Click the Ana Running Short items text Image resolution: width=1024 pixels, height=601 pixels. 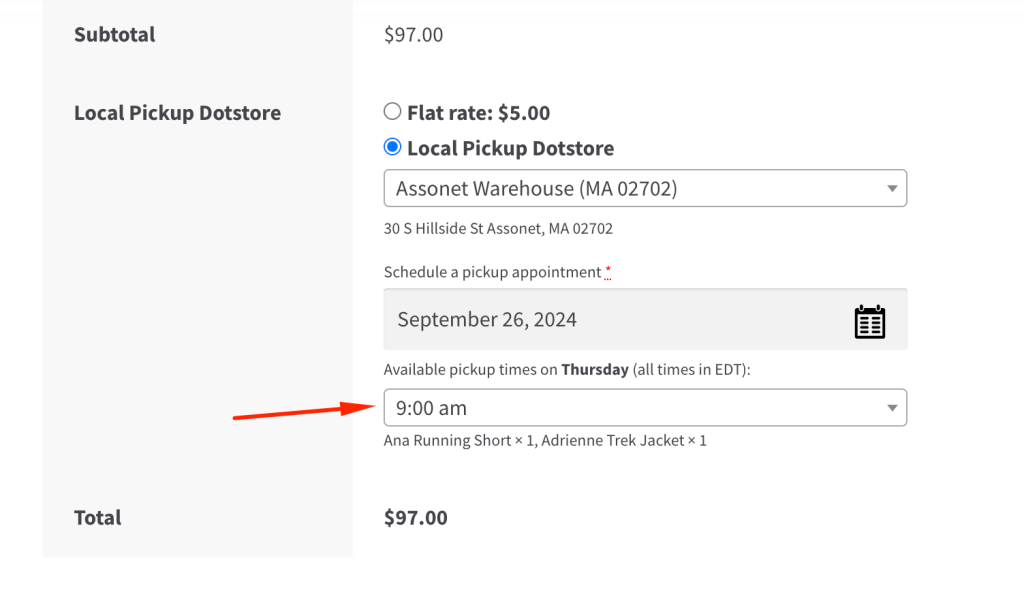[x=545, y=441]
